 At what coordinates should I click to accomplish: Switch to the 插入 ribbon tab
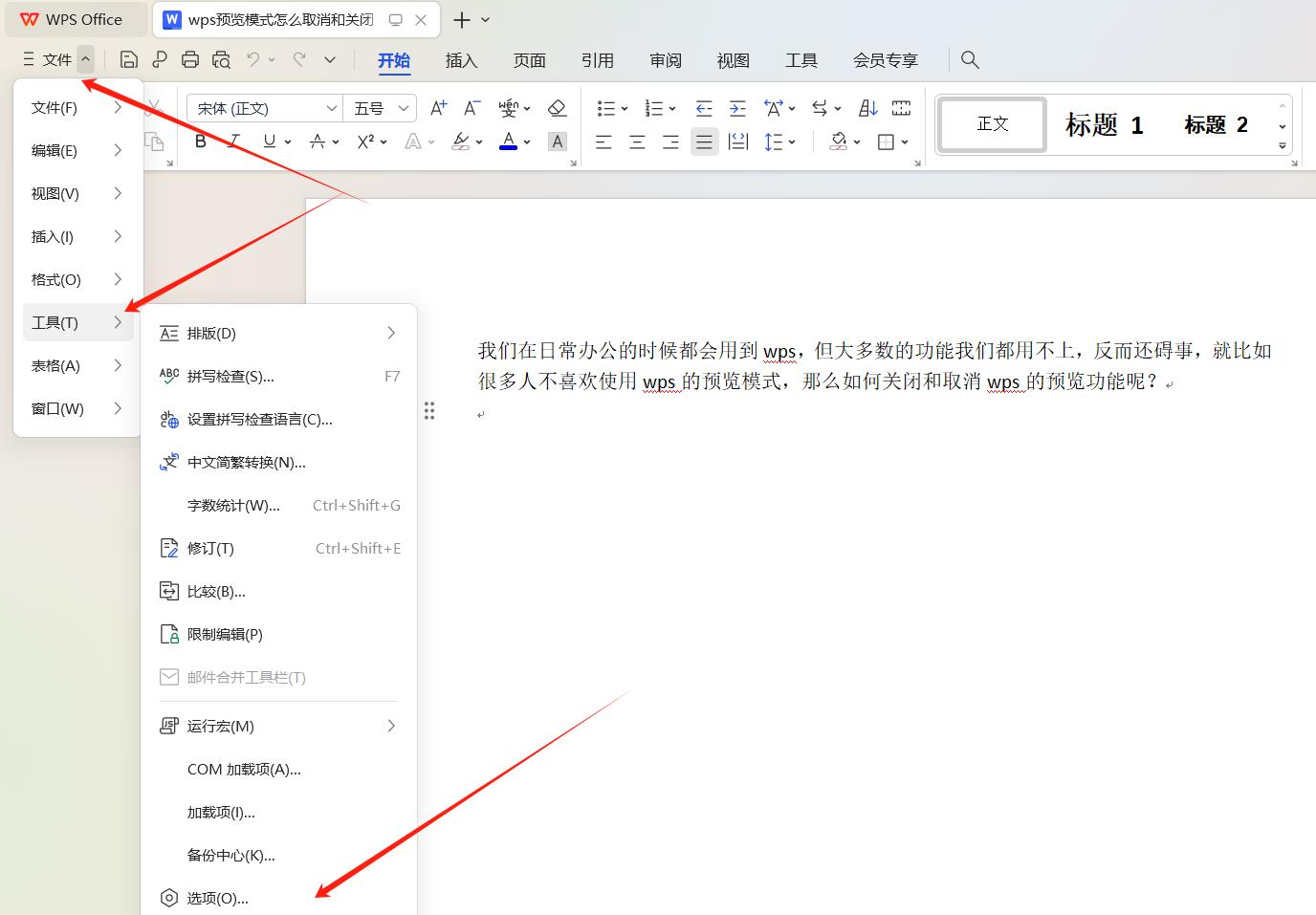(461, 60)
